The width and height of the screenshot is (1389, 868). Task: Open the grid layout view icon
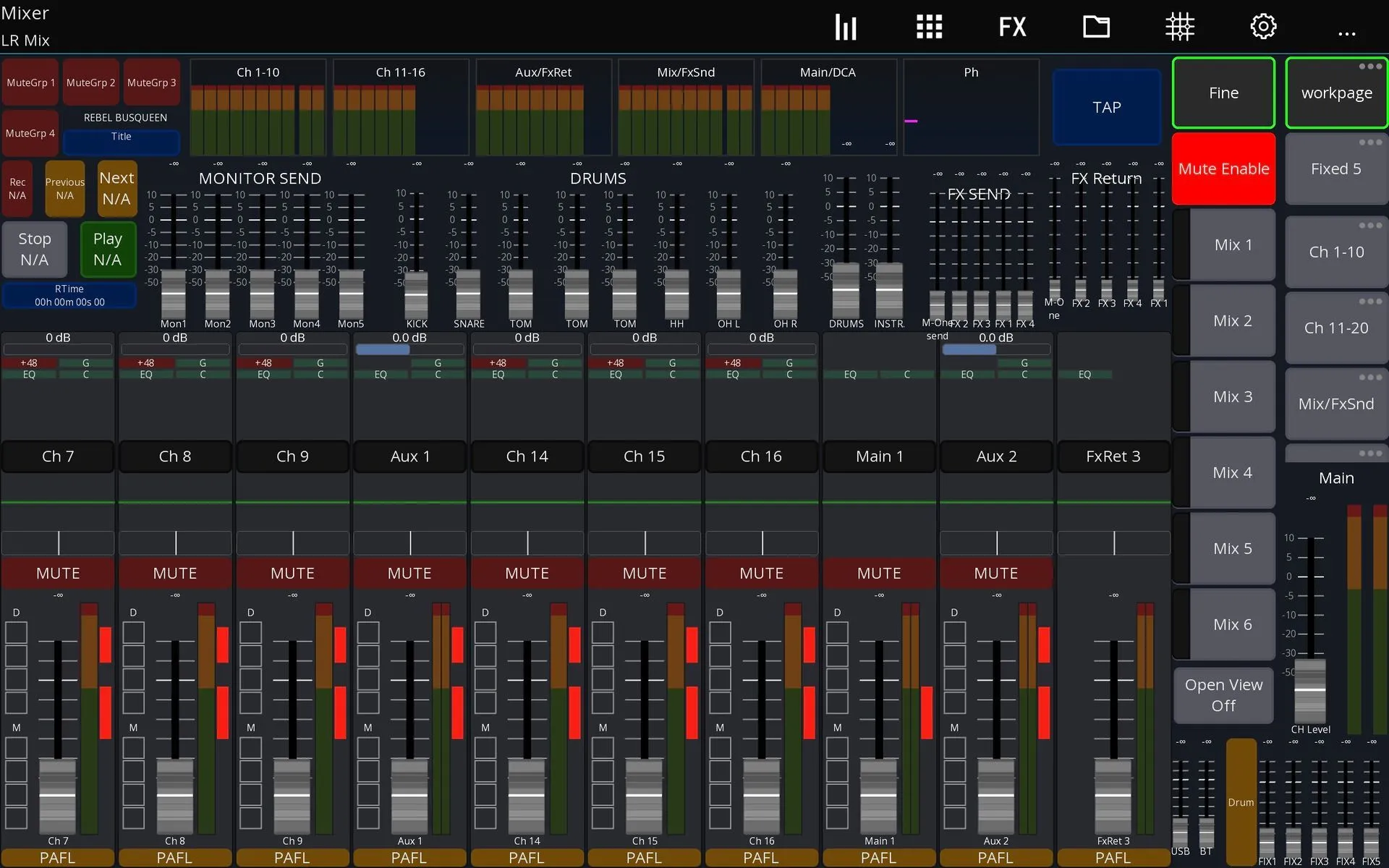tap(929, 27)
